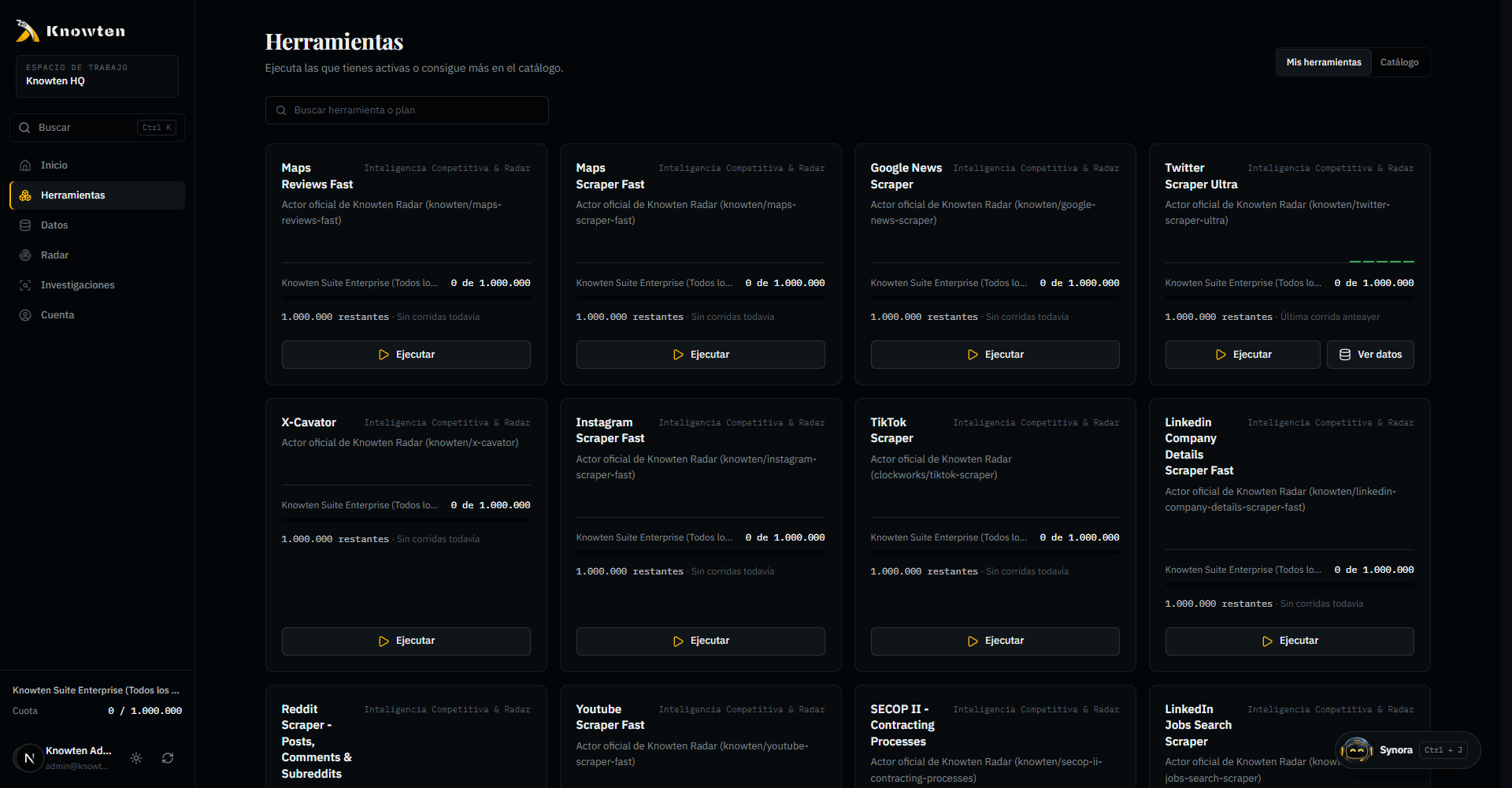This screenshot has width=1512, height=788.
Task: Switch to the Mis herramientas tab
Action: click(x=1324, y=62)
